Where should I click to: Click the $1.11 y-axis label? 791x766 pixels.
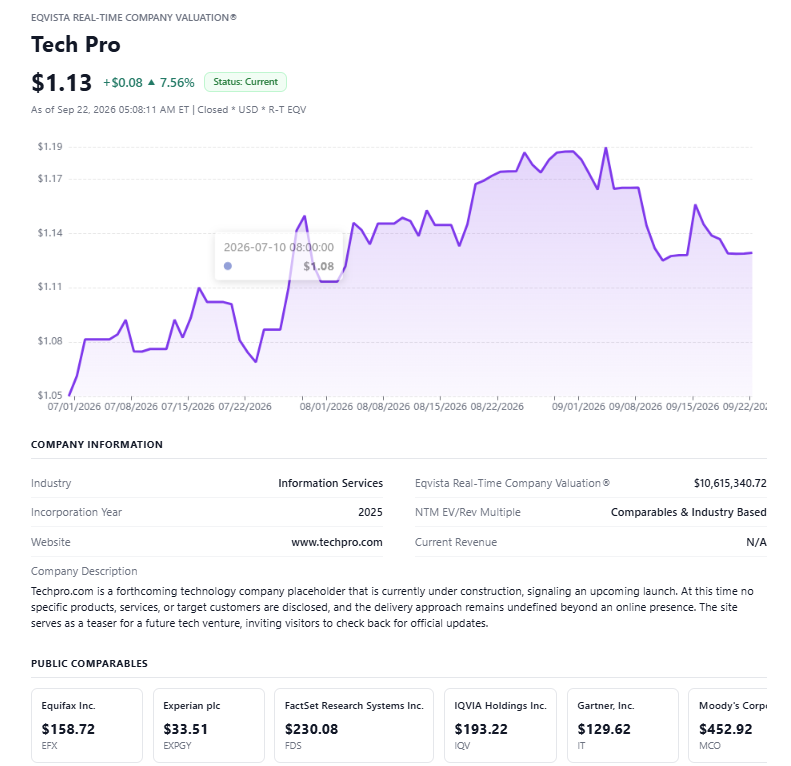point(50,287)
